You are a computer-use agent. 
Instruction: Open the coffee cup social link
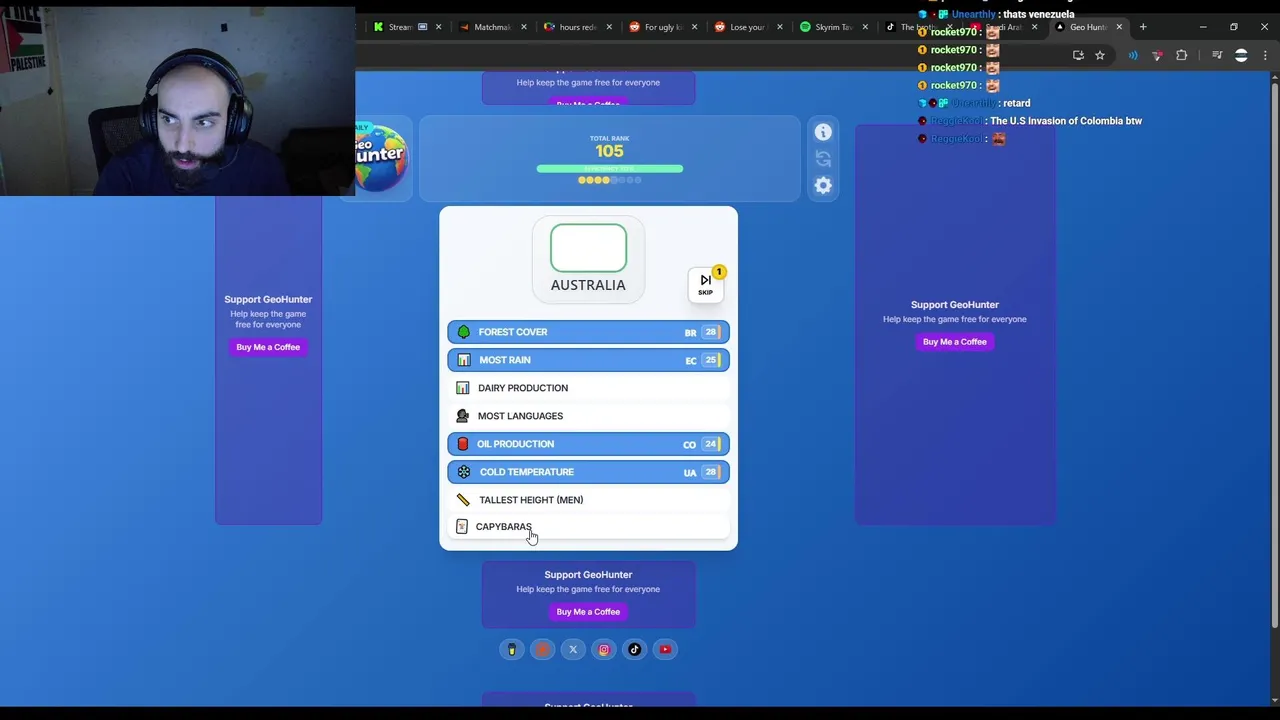511,650
